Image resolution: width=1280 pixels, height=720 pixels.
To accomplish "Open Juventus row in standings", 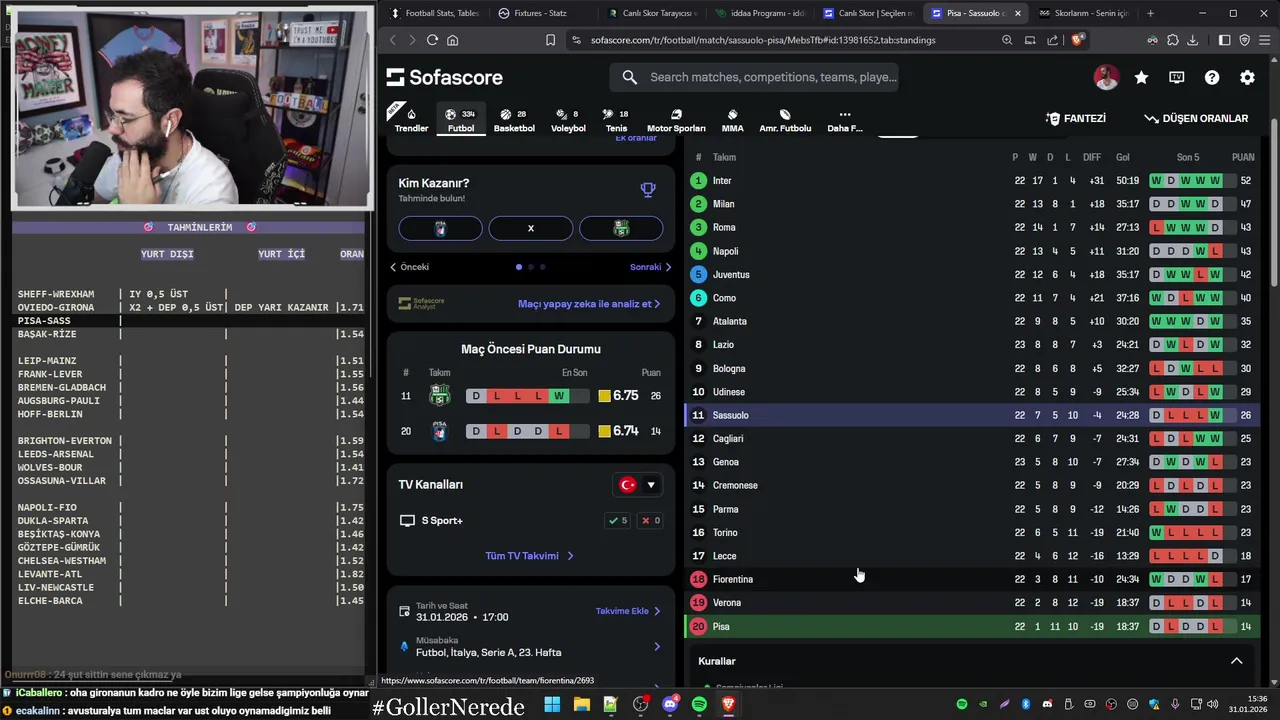I will click(x=972, y=275).
